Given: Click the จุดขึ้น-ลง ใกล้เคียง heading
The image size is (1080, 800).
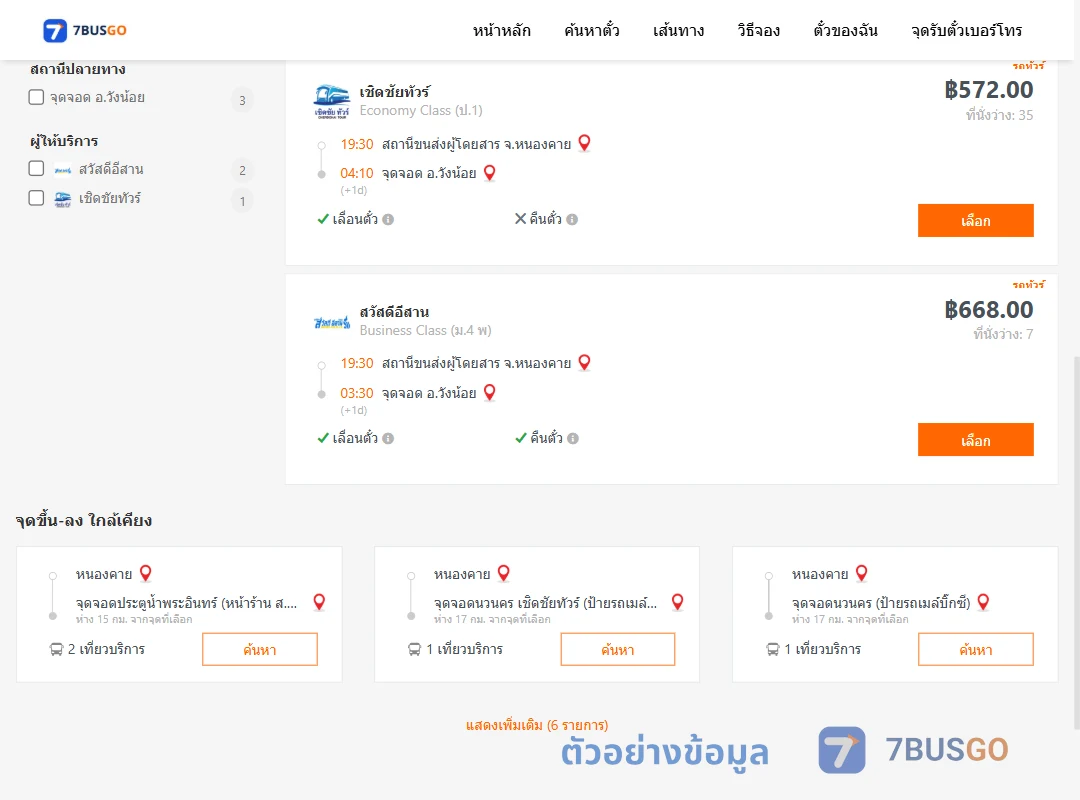Looking at the screenshot, I should (x=84, y=520).
